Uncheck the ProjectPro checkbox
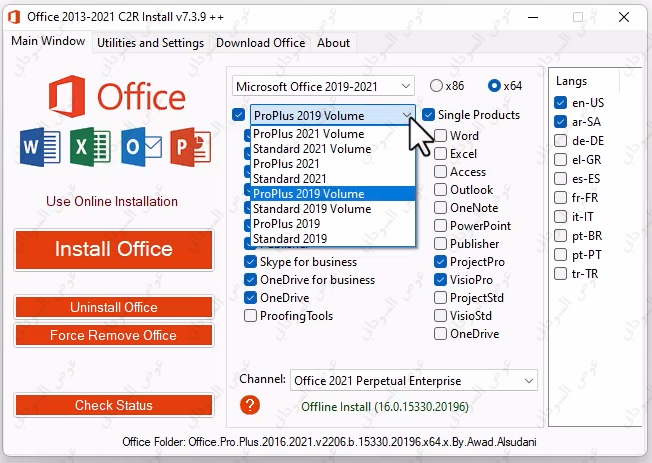This screenshot has width=652, height=463. coord(440,262)
